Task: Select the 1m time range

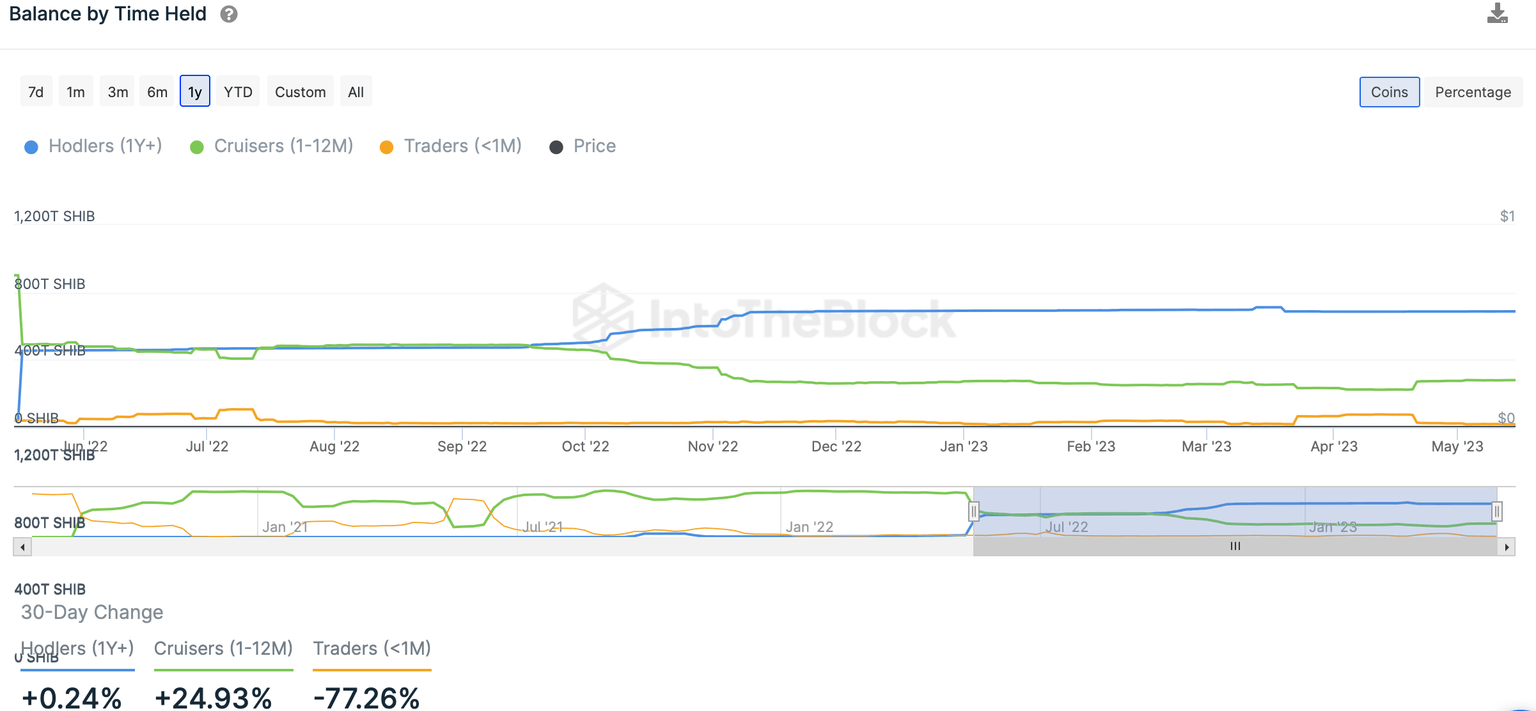Action: 76,92
